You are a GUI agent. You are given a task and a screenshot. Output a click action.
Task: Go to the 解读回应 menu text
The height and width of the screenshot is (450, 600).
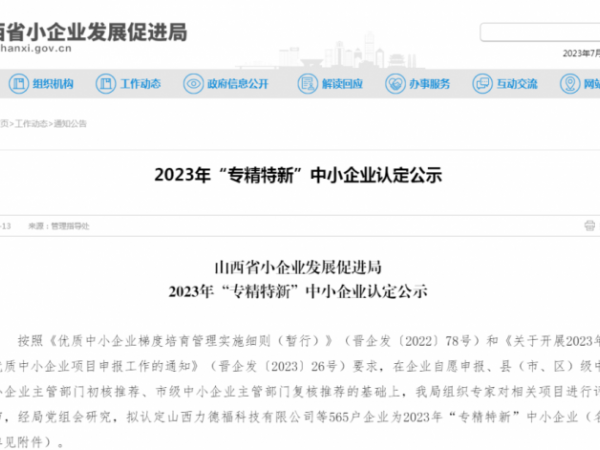pos(339,84)
